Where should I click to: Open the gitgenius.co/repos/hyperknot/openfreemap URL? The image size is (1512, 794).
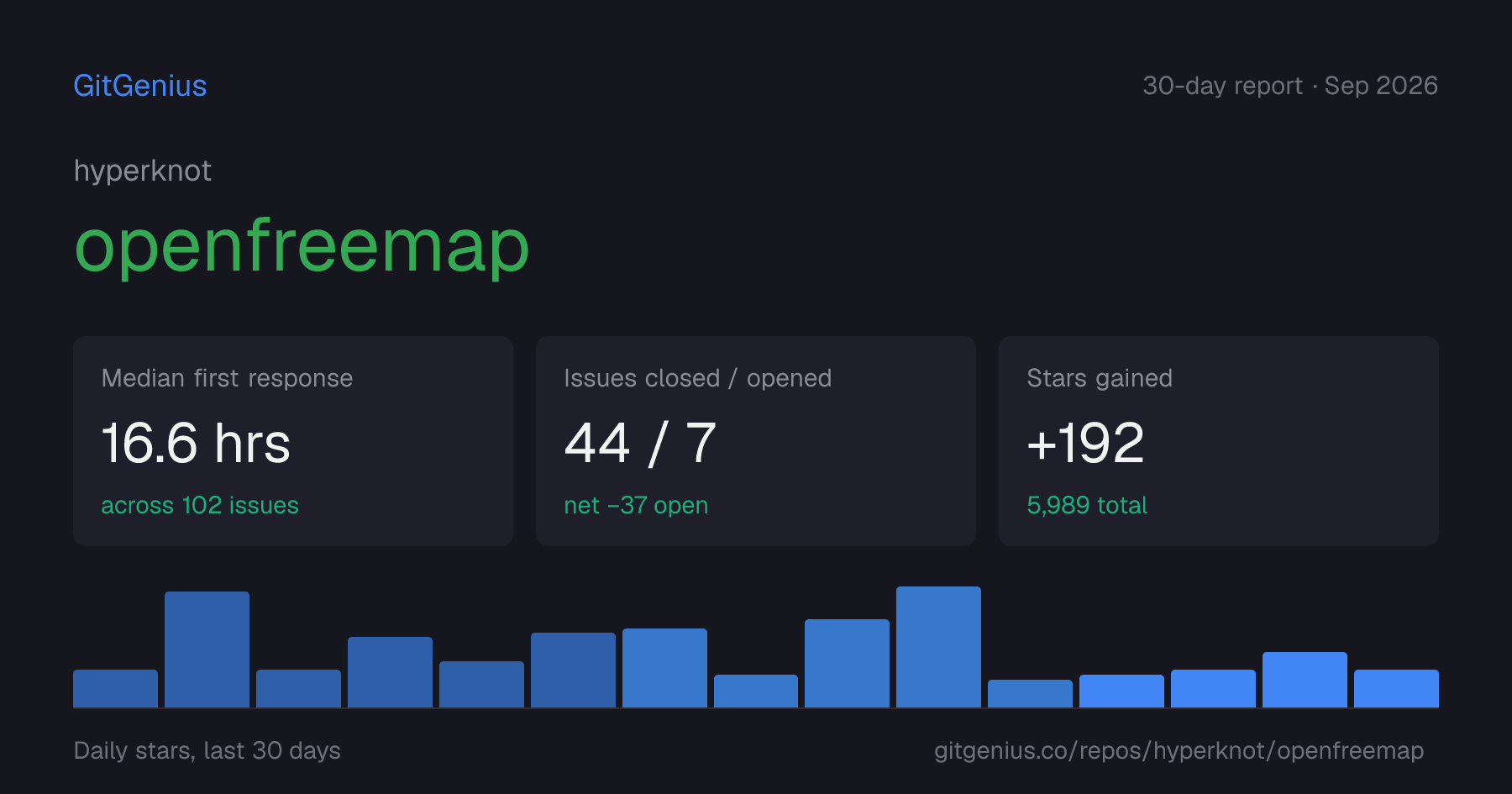coord(1179,750)
